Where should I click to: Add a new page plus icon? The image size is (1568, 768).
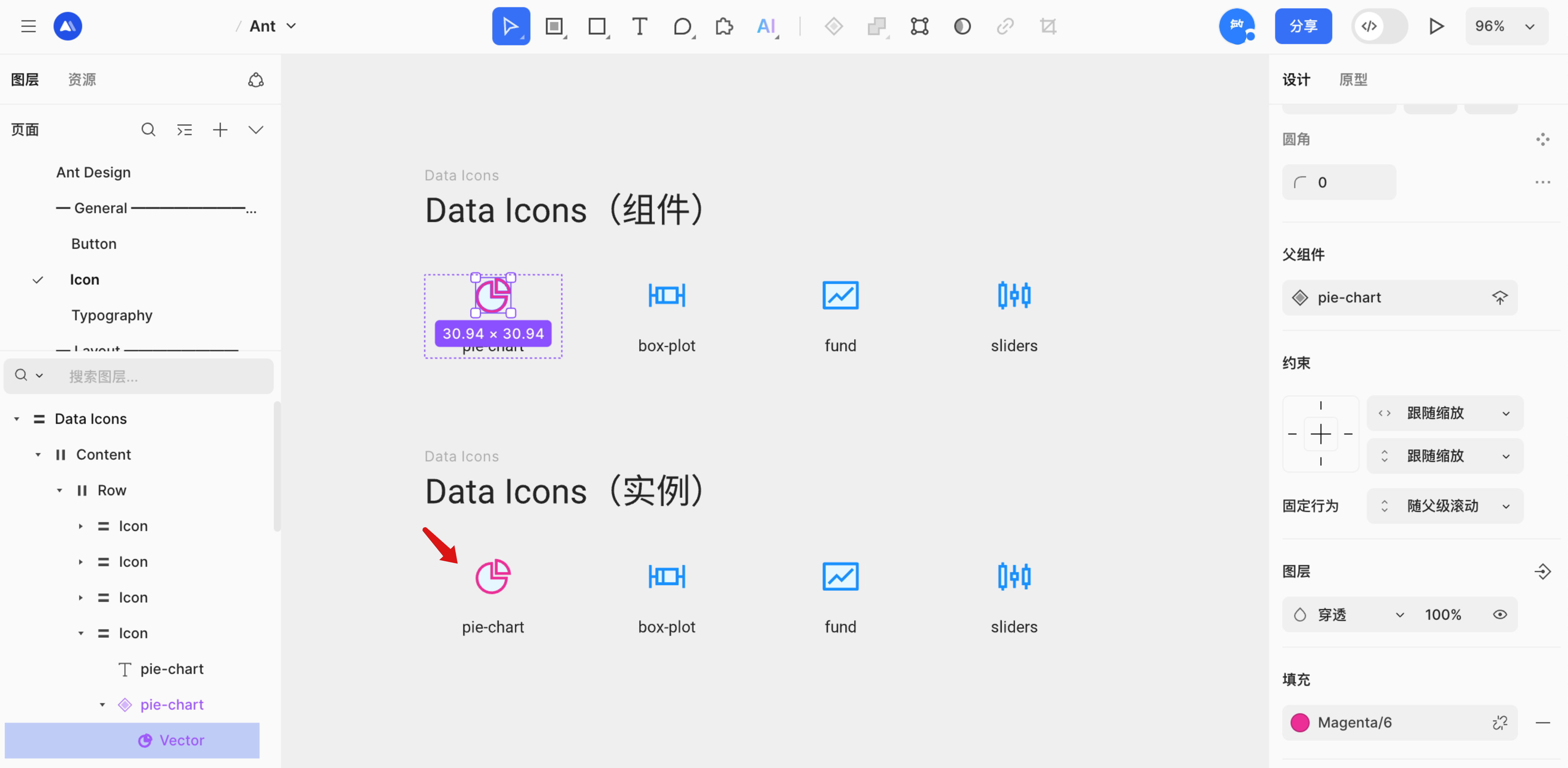pos(220,129)
